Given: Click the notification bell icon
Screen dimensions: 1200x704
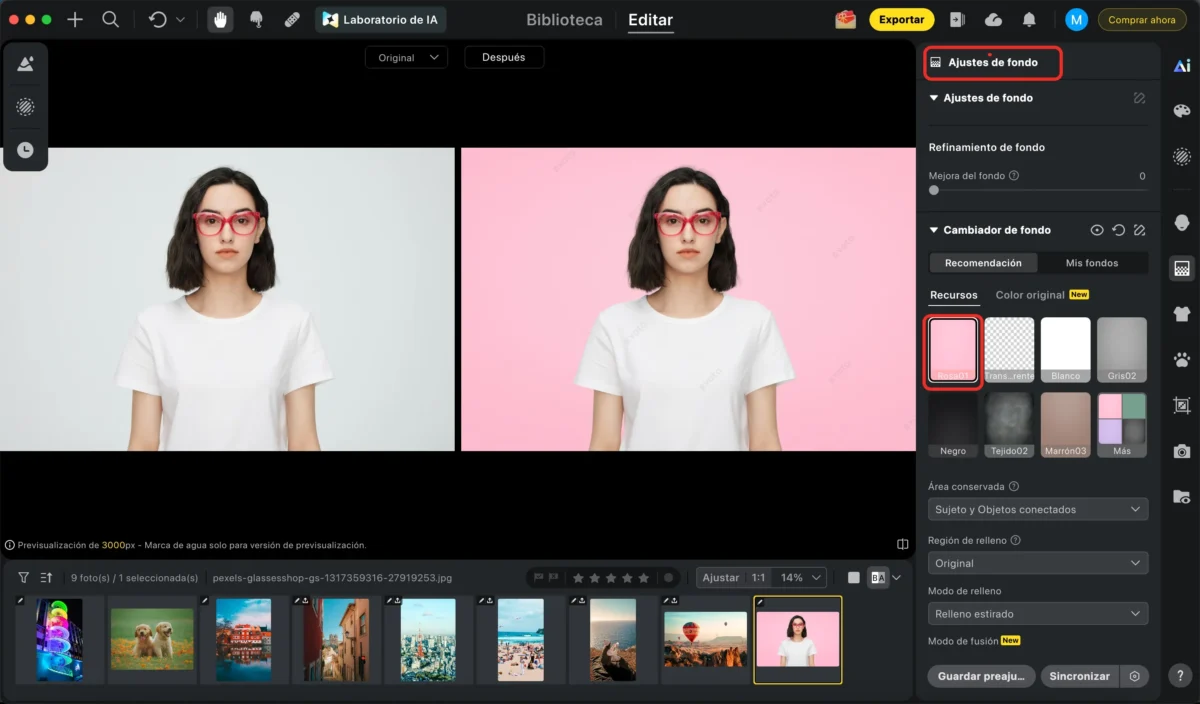Looking at the screenshot, I should tap(1028, 20).
